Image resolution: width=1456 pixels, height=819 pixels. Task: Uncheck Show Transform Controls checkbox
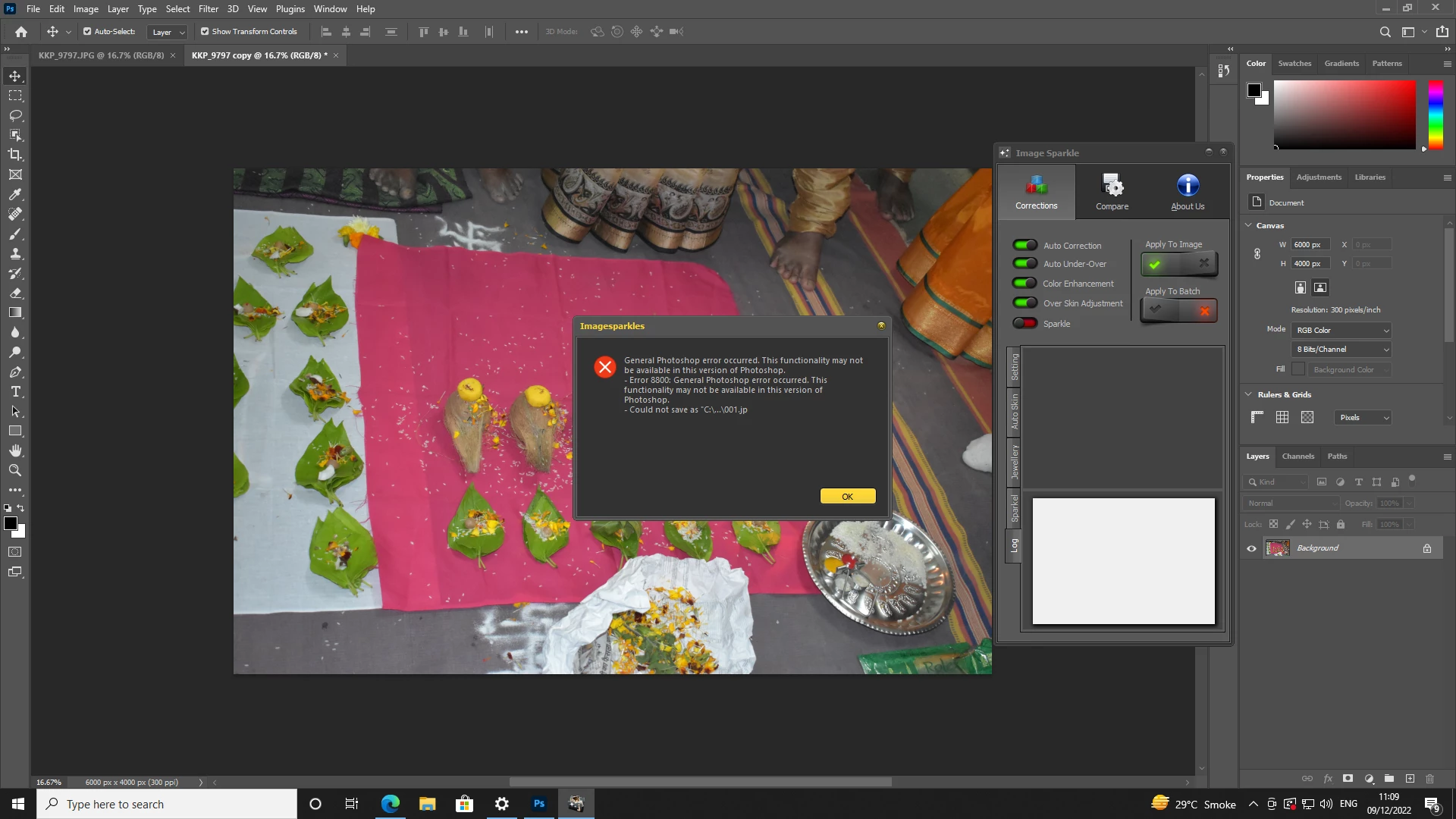pos(205,32)
